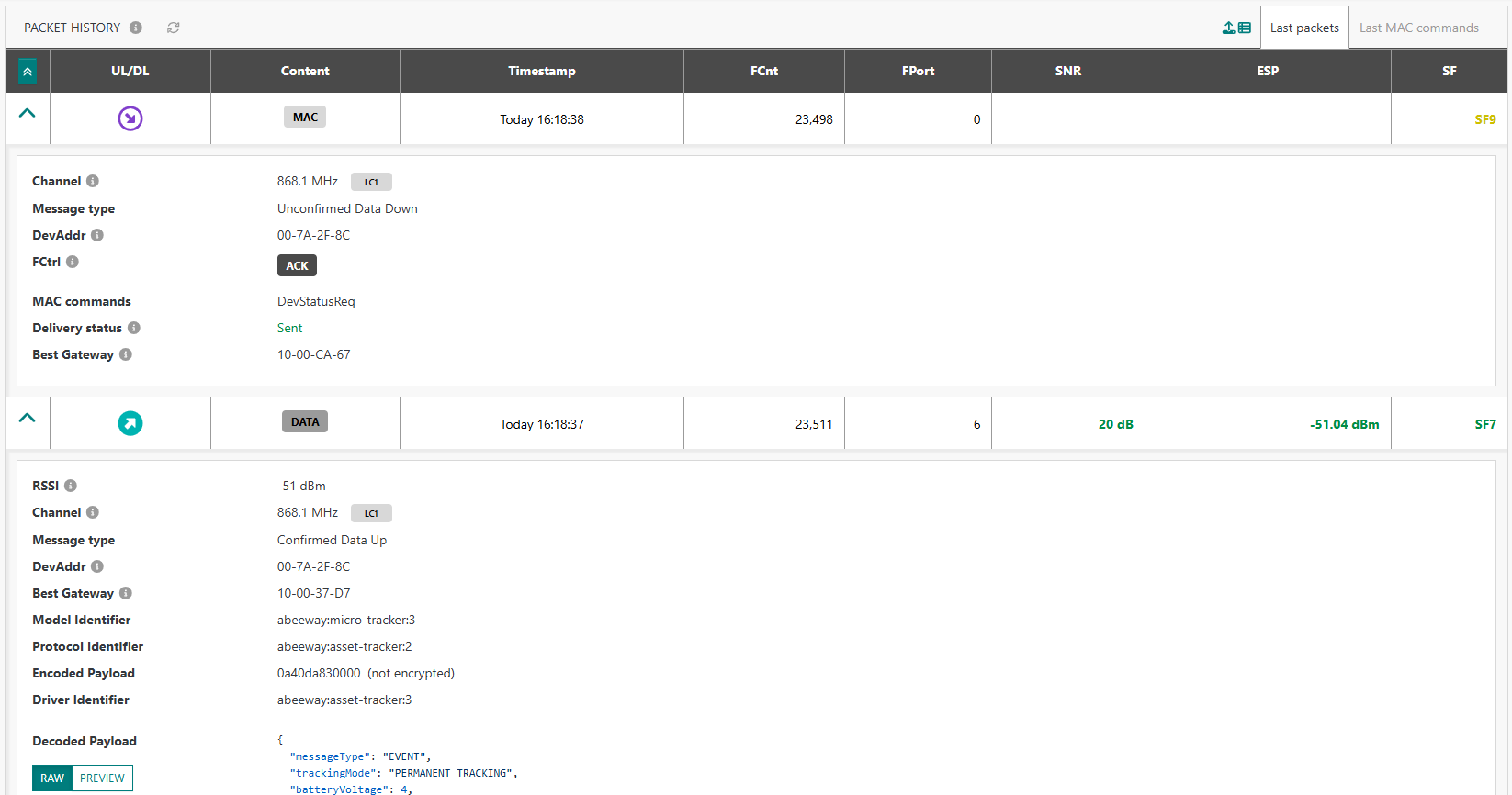Refresh the packet history list

tap(173, 28)
